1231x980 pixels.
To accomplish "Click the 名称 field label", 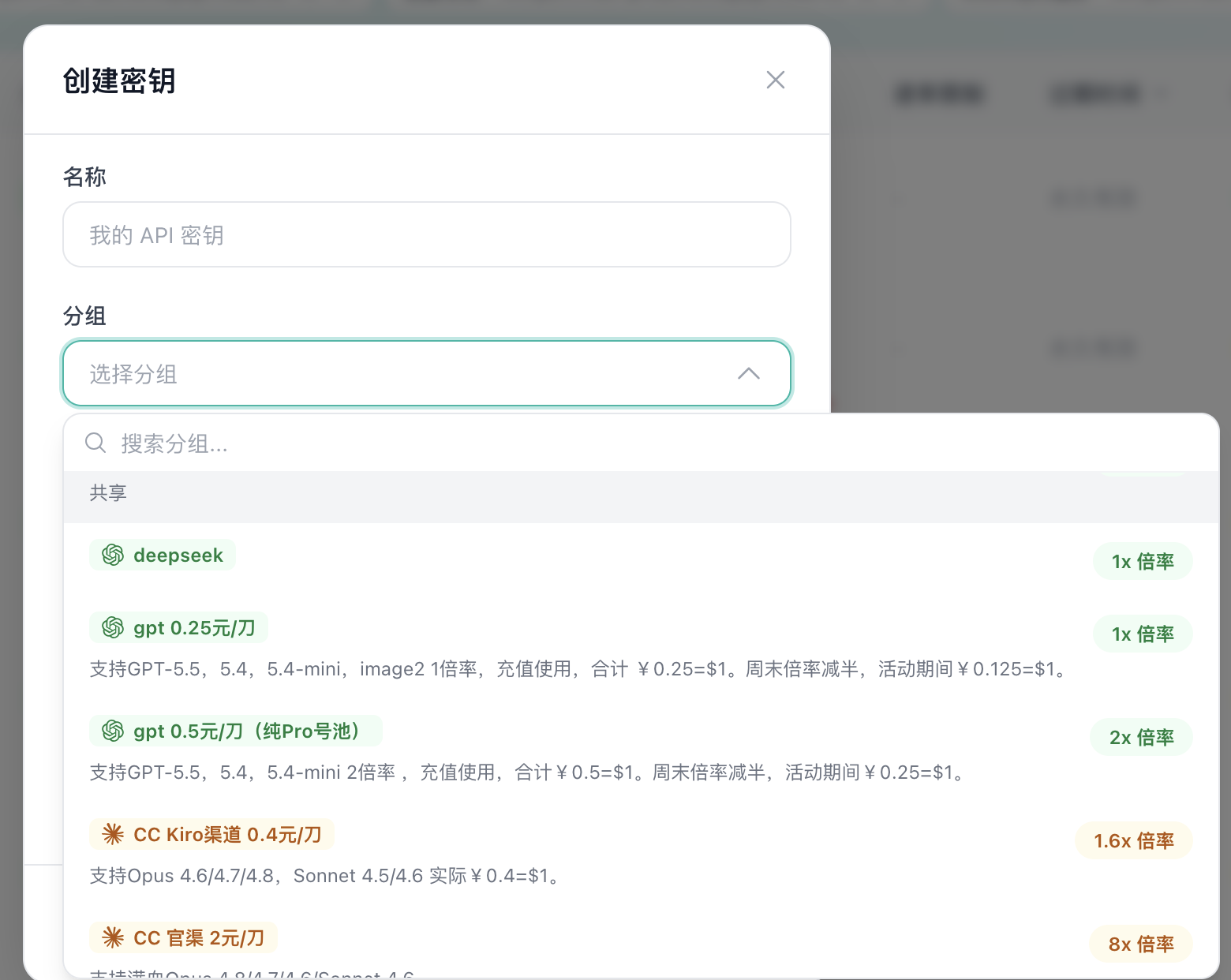I will pos(84,177).
